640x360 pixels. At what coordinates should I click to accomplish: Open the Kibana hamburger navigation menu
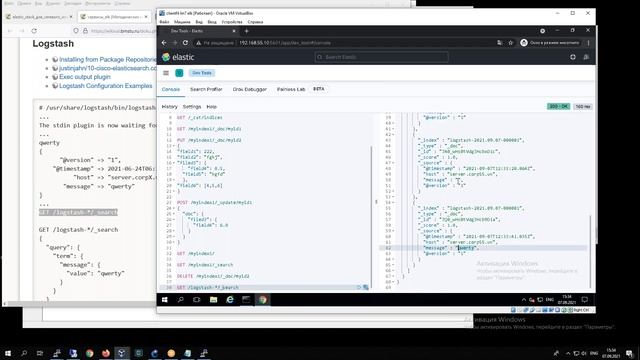click(x=166, y=73)
